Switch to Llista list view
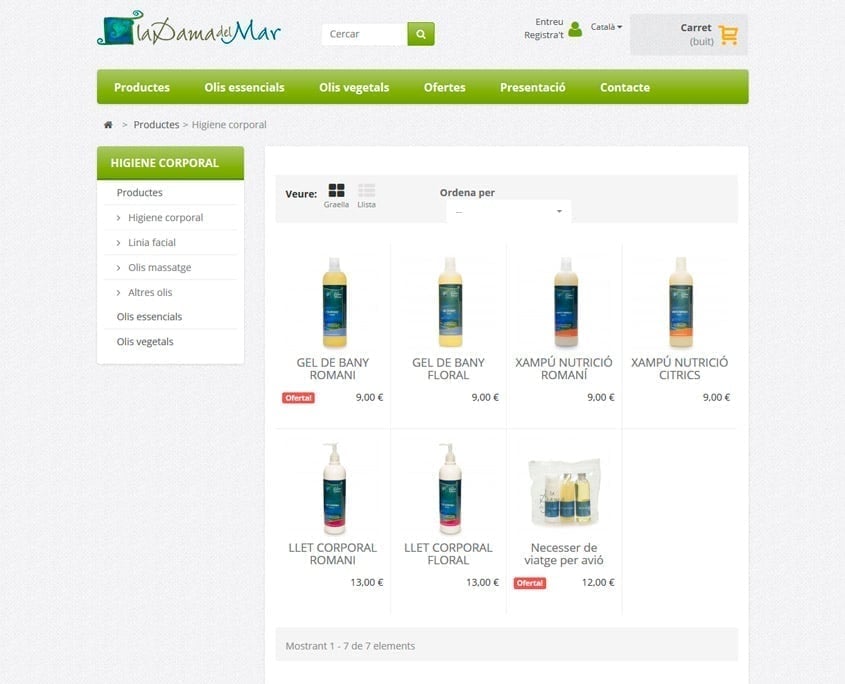 (x=366, y=196)
